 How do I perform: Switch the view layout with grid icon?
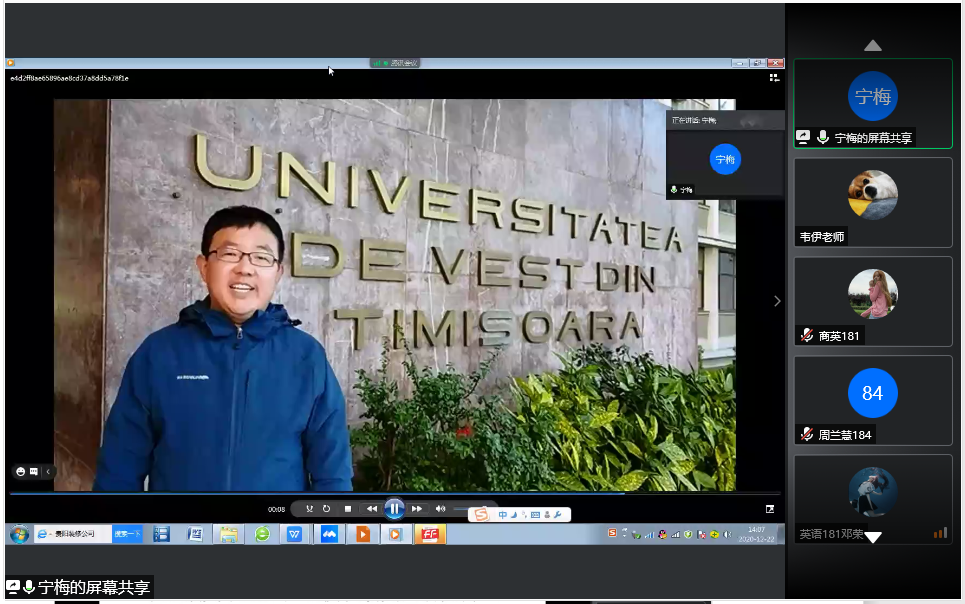point(774,77)
